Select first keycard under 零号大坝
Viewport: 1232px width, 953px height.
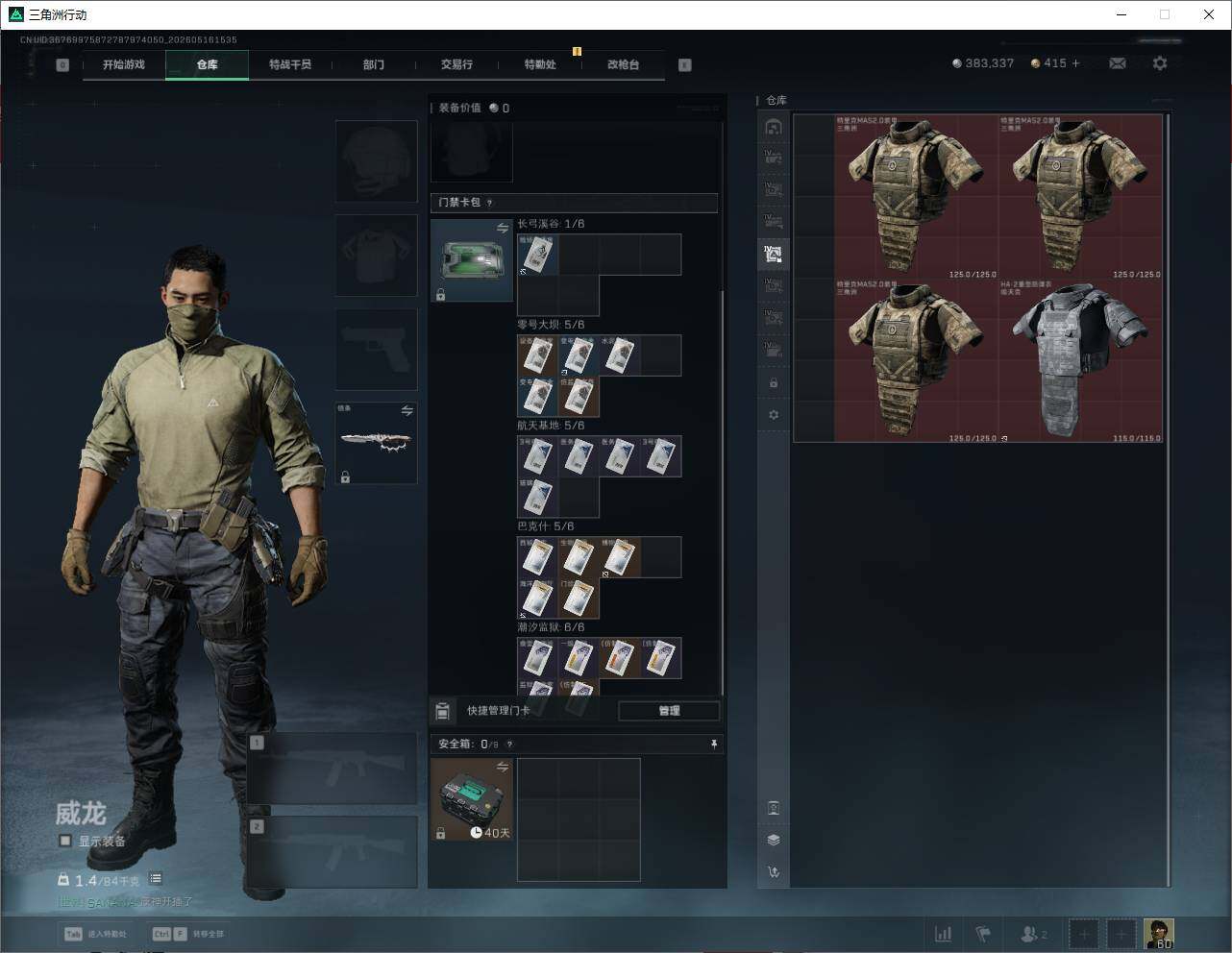(538, 355)
